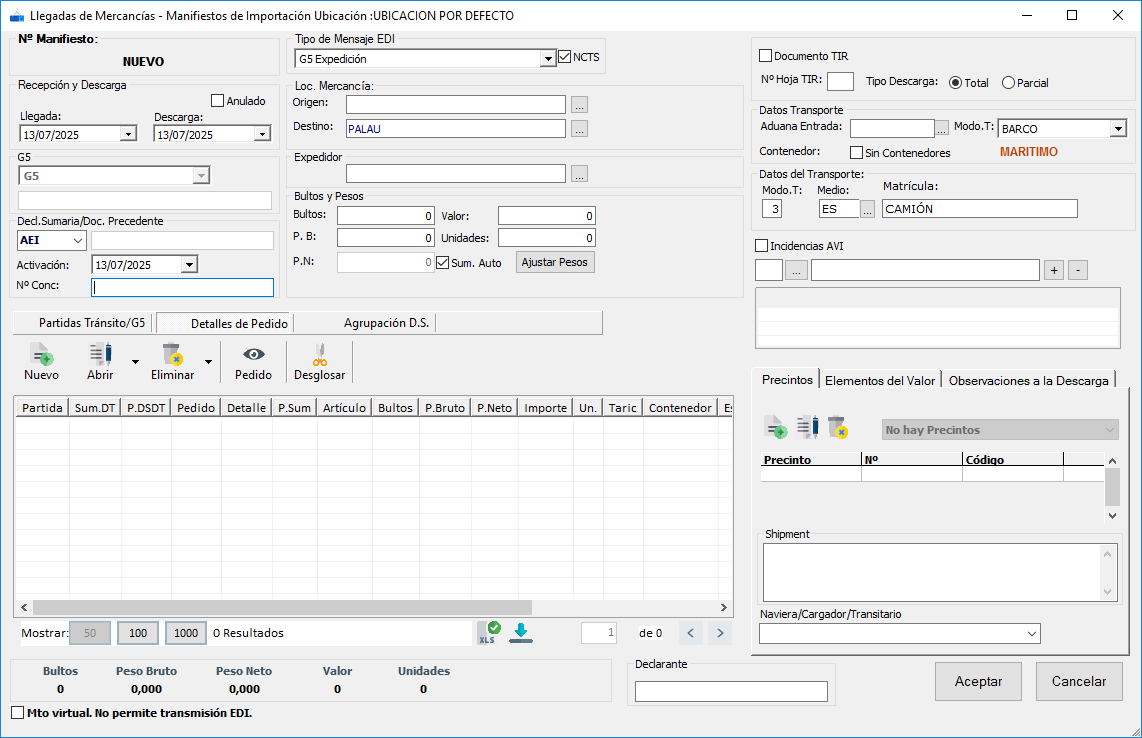The height and width of the screenshot is (738, 1142).
Task: Uncheck the NCTS checkbox
Action: (565, 57)
